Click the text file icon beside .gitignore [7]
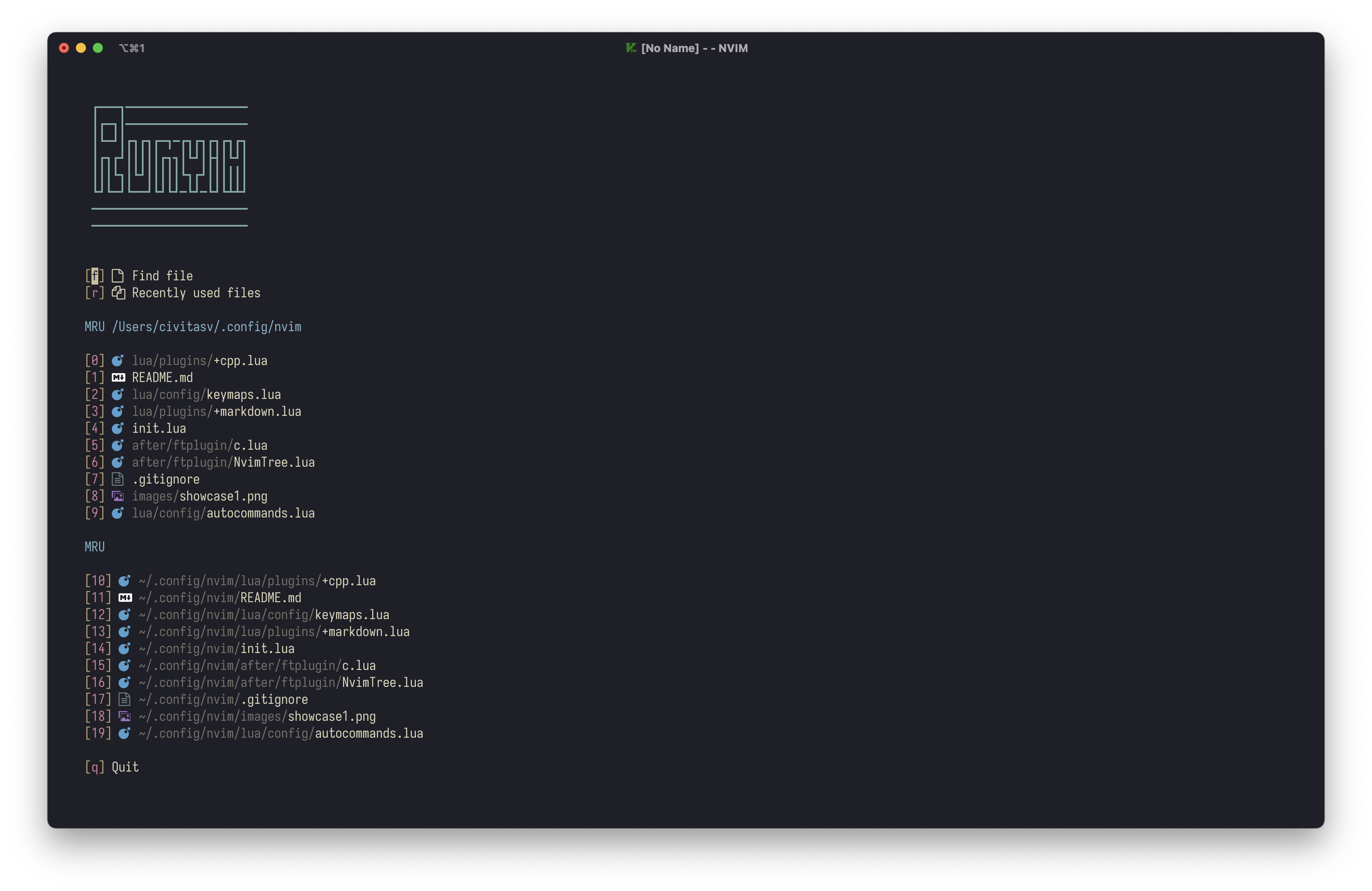The height and width of the screenshot is (891, 1372). (118, 479)
